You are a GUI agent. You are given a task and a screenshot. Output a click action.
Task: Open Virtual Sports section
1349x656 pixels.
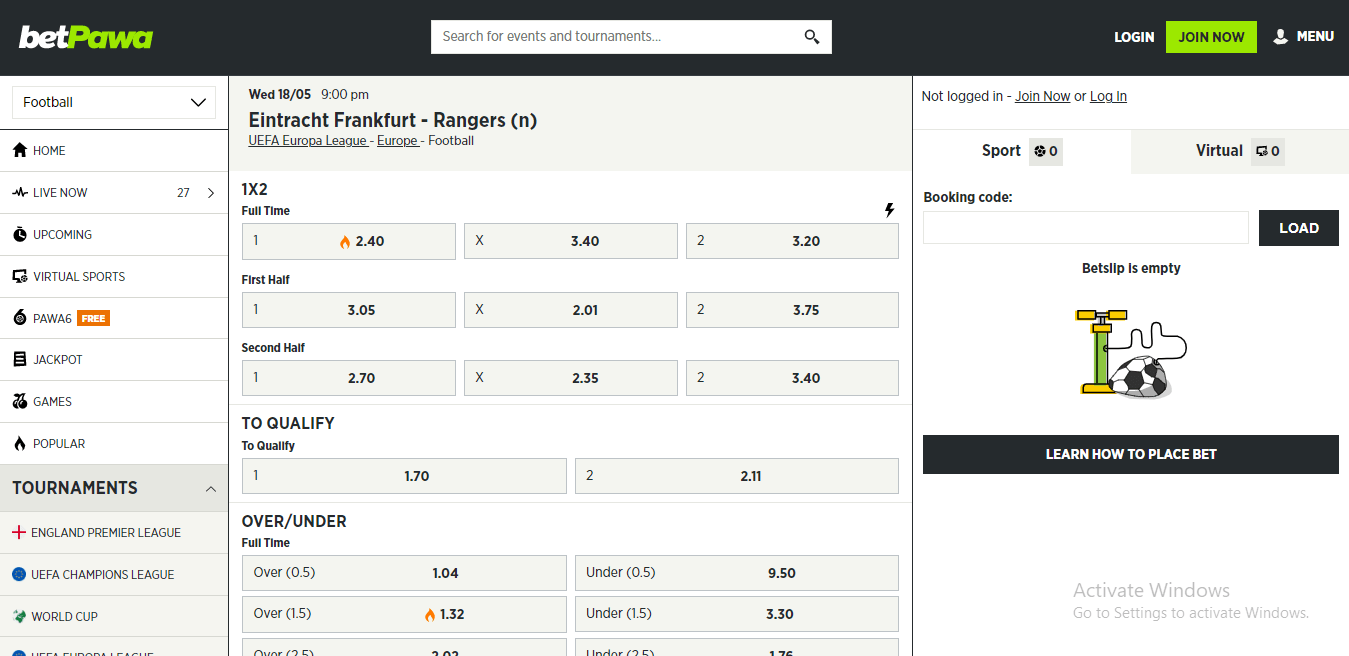[x=114, y=276]
